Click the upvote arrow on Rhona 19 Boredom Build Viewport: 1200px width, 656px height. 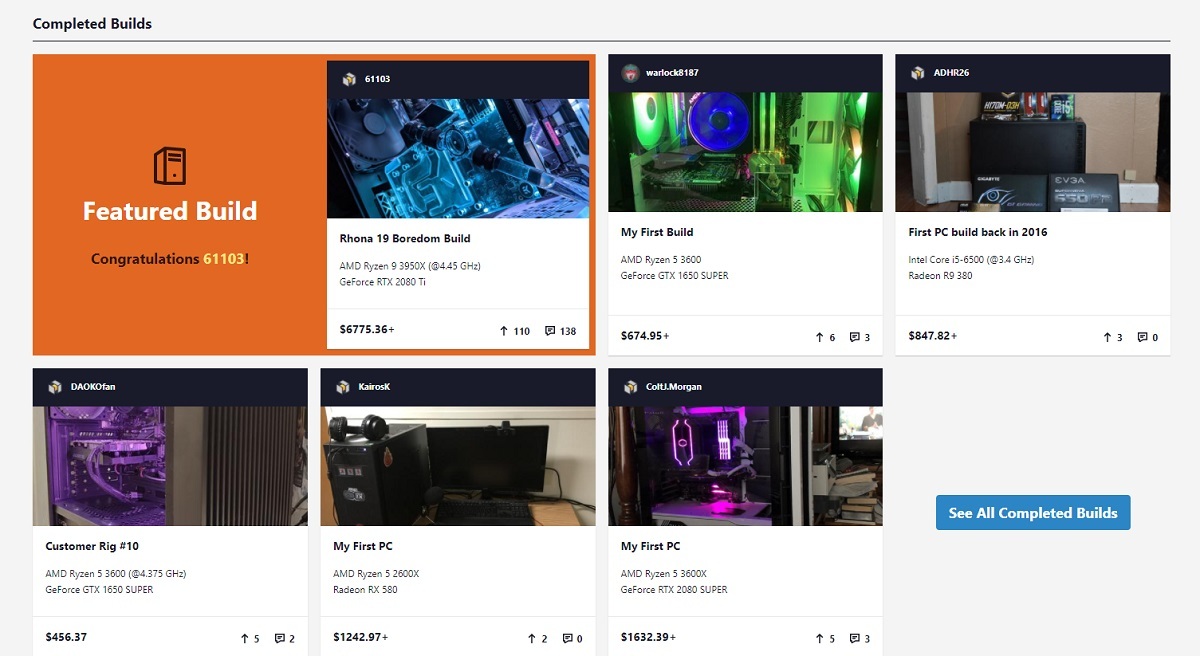tap(504, 331)
